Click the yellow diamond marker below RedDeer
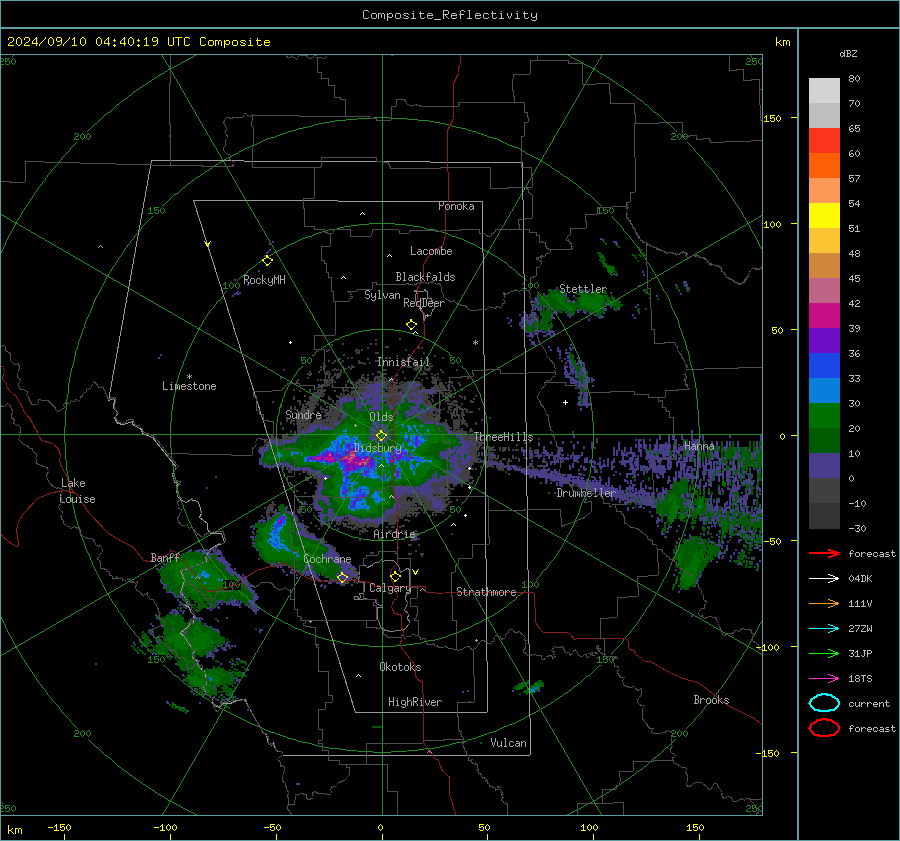900x841 pixels. (x=412, y=325)
